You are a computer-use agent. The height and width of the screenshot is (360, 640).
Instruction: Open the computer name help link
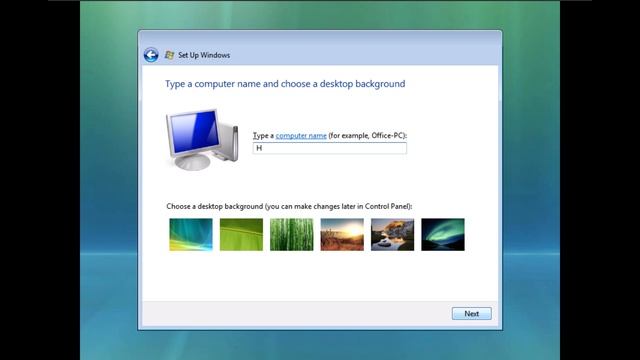pos(301,136)
